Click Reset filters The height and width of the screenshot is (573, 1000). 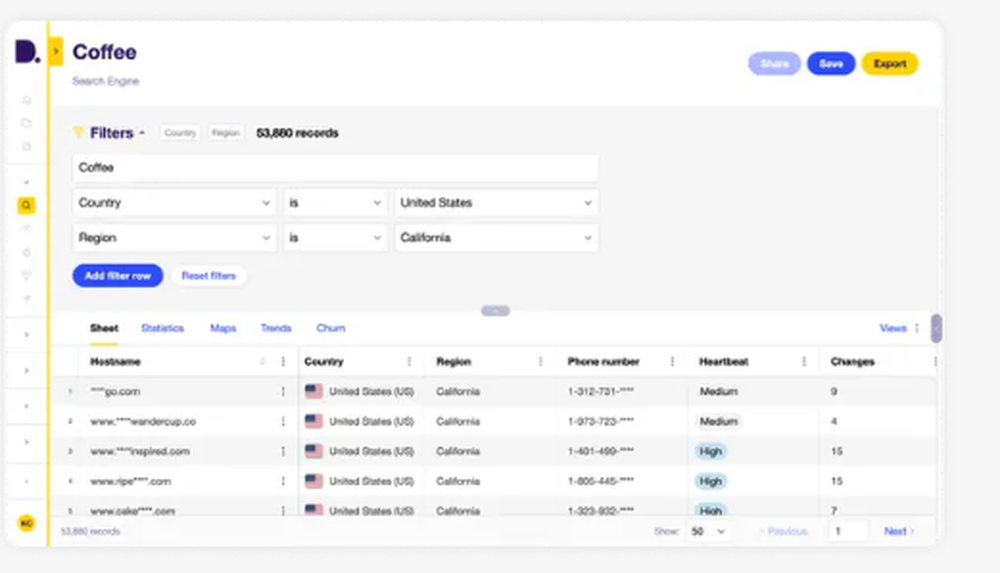pyautogui.click(x=209, y=276)
